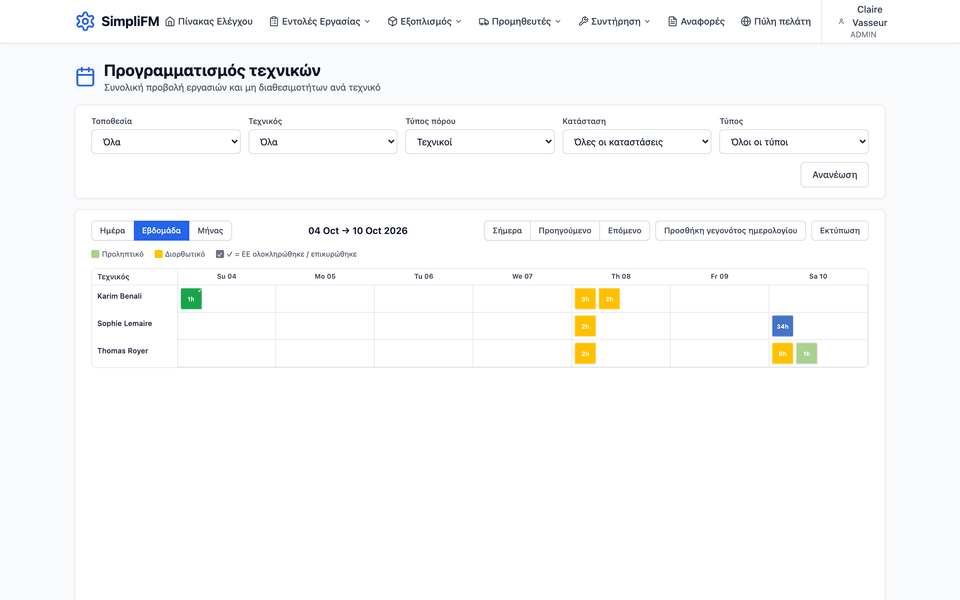Image resolution: width=960 pixels, height=600 pixels.
Task: Click the green Προληπτικό legend swatch
Action: 96,254
